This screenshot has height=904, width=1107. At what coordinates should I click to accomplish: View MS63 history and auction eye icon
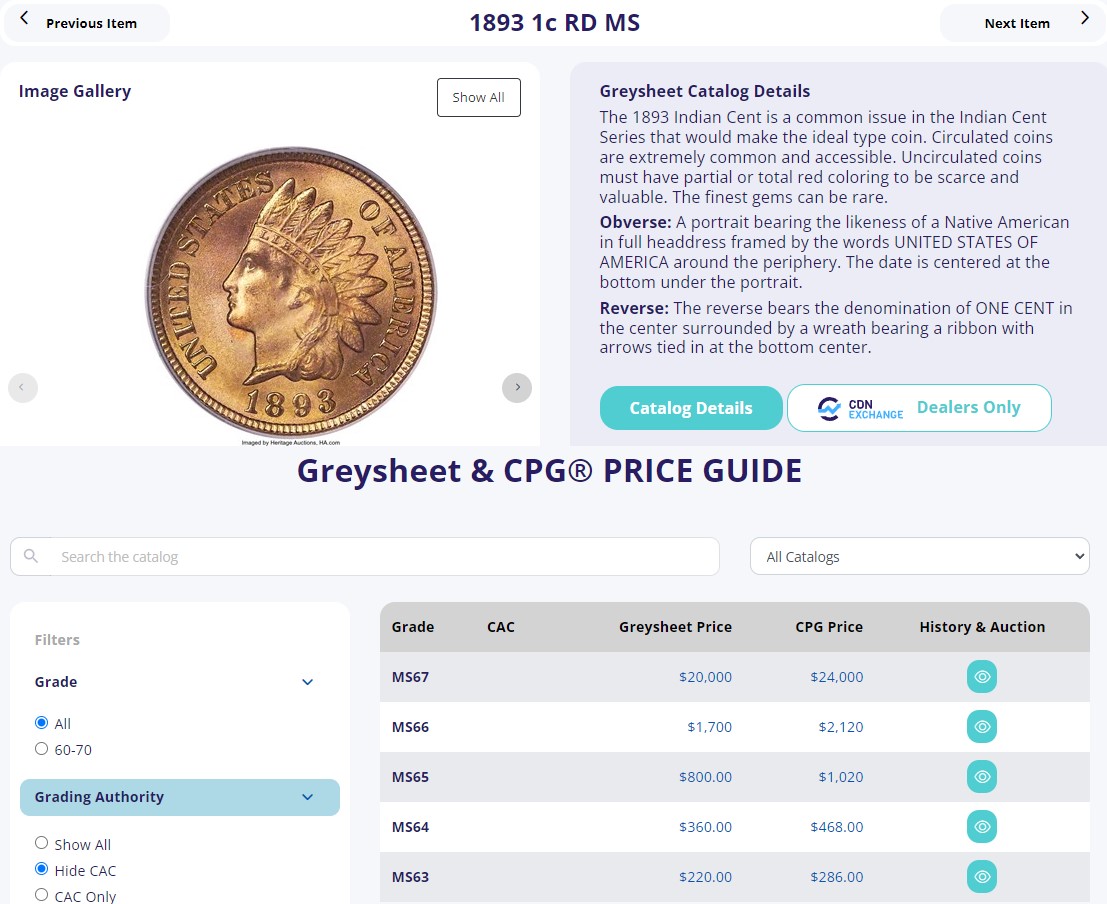981,876
